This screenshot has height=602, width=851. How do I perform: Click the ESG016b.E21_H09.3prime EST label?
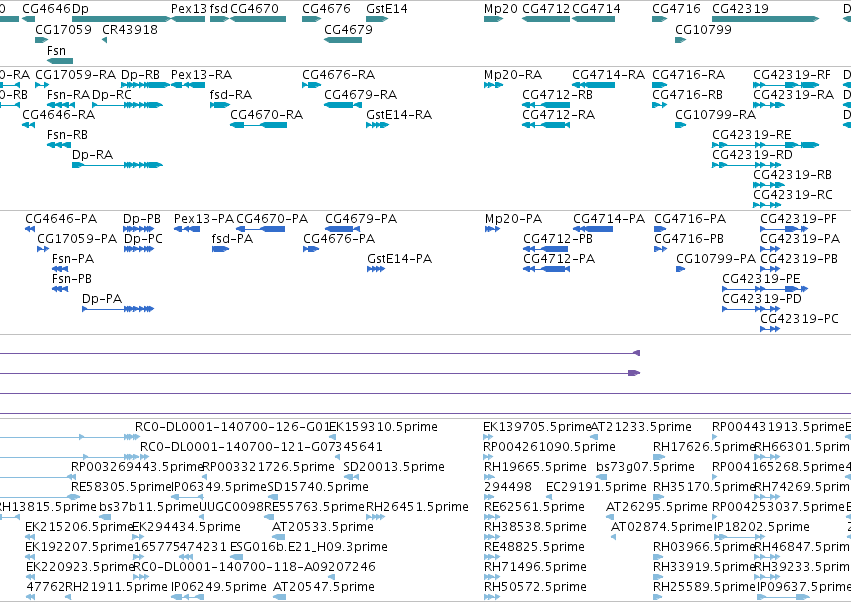[309, 547]
